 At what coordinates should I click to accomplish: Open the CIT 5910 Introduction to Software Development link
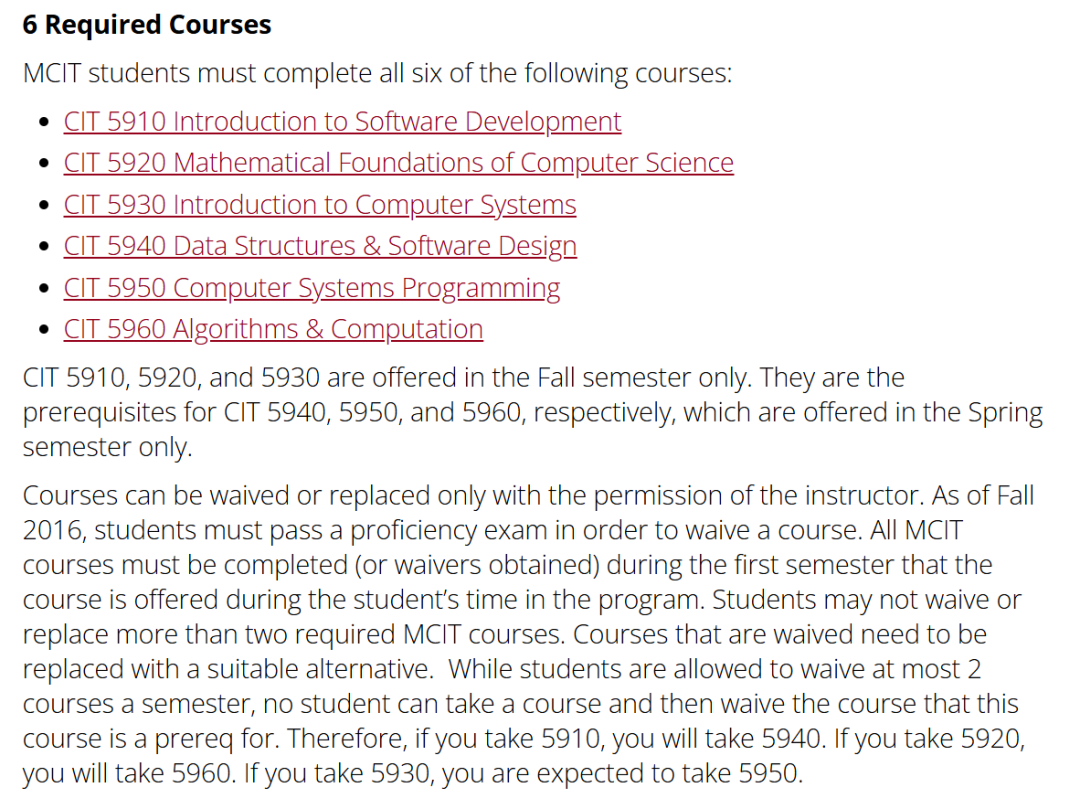342,122
